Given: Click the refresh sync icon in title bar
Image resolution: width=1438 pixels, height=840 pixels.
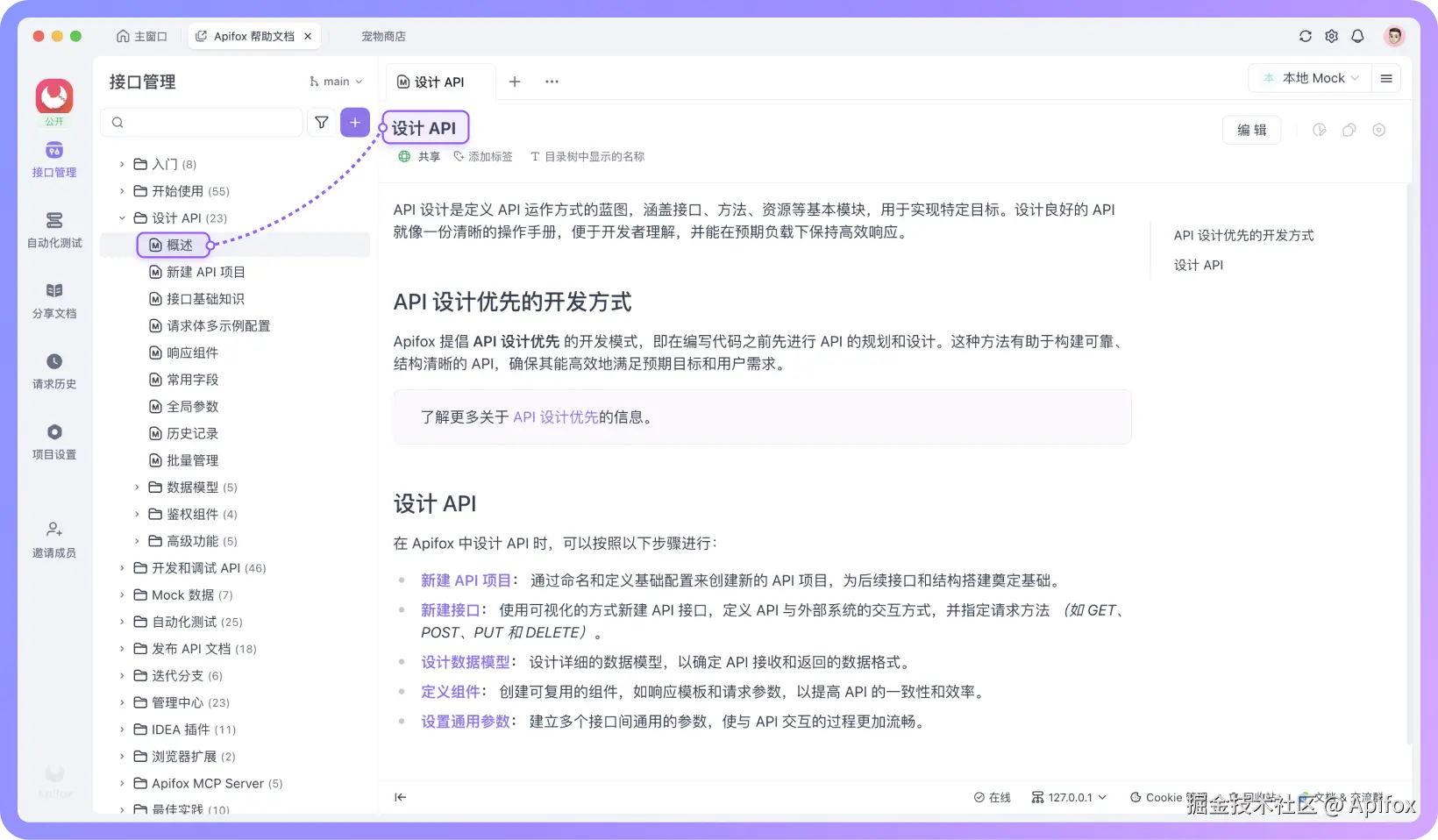Looking at the screenshot, I should [x=1306, y=36].
